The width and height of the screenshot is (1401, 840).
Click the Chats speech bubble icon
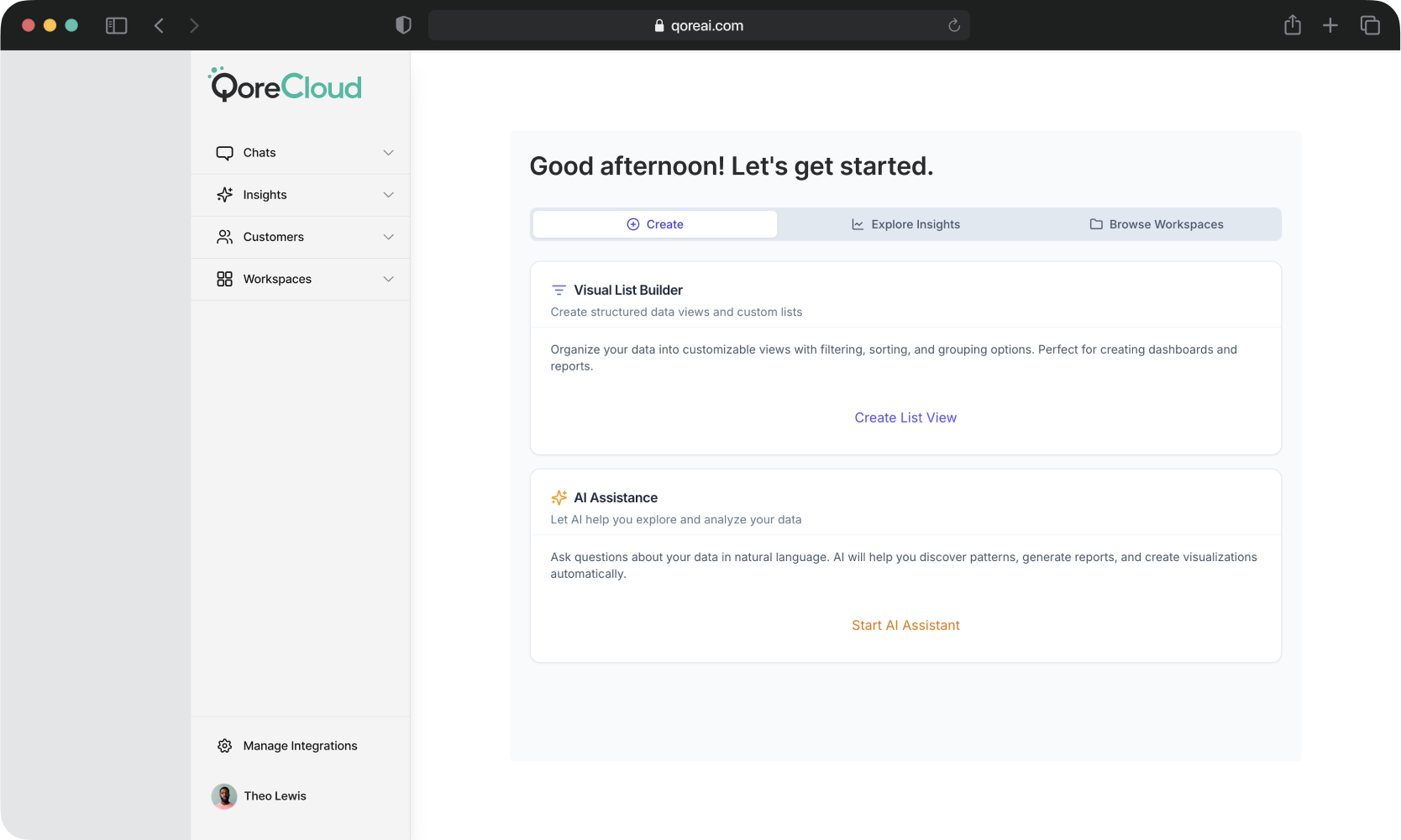(224, 153)
